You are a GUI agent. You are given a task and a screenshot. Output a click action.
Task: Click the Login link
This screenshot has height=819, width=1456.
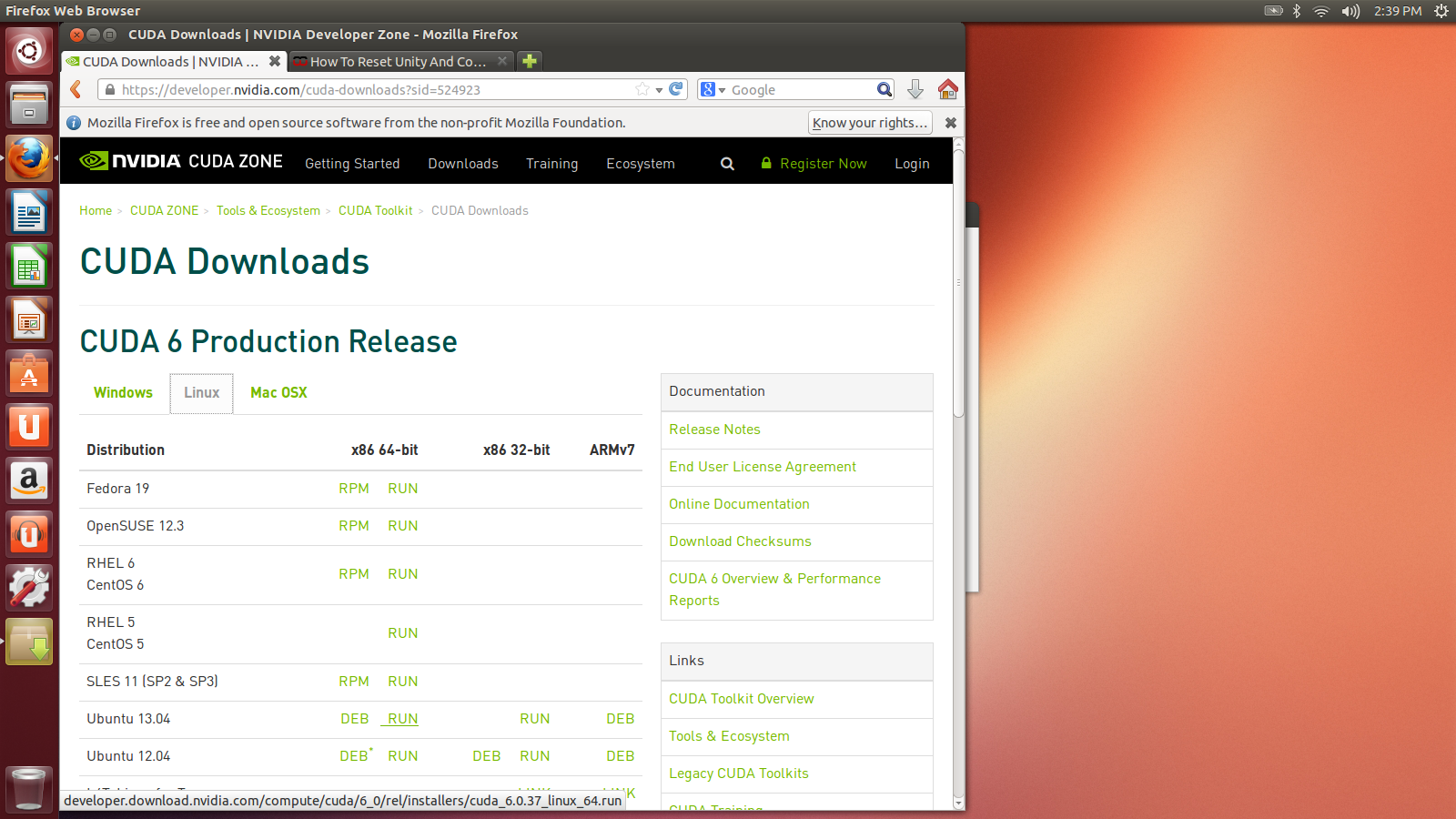pyautogui.click(x=912, y=164)
